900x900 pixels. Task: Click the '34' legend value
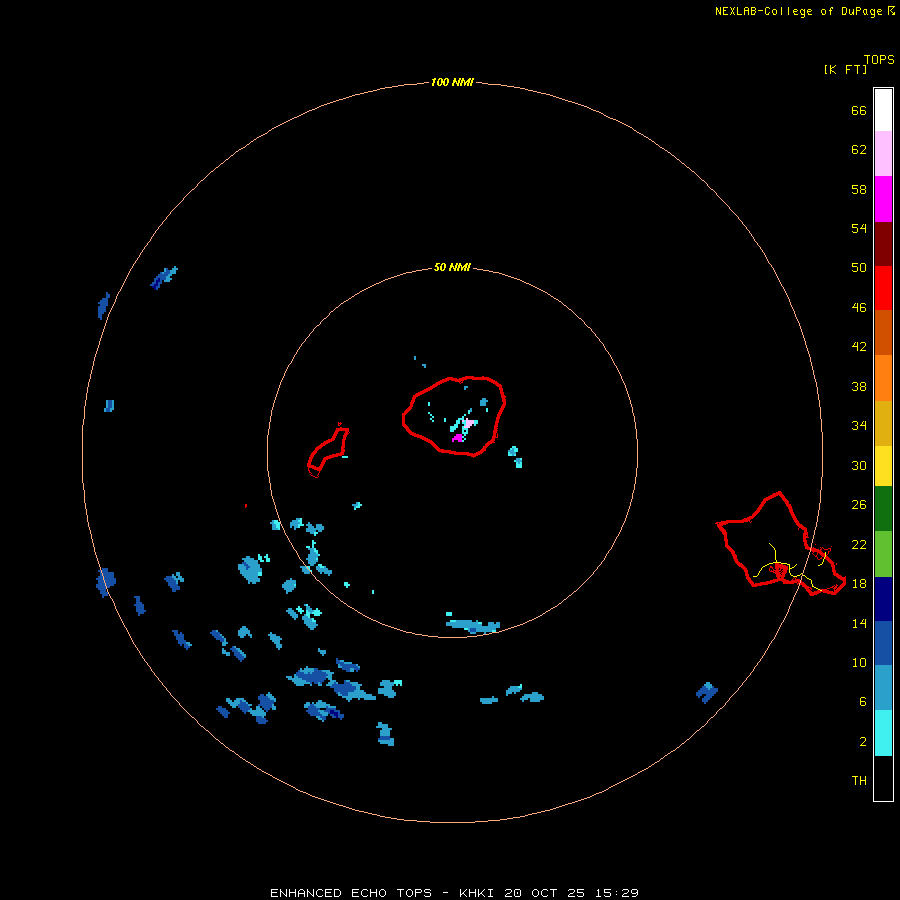859,425
